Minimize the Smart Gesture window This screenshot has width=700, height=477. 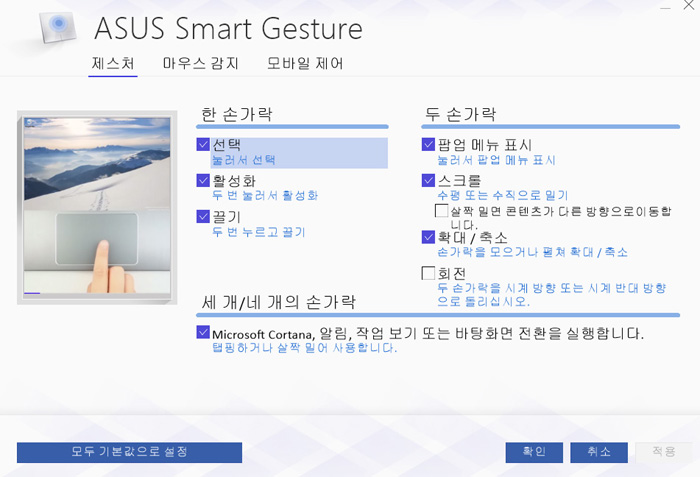[x=666, y=6]
